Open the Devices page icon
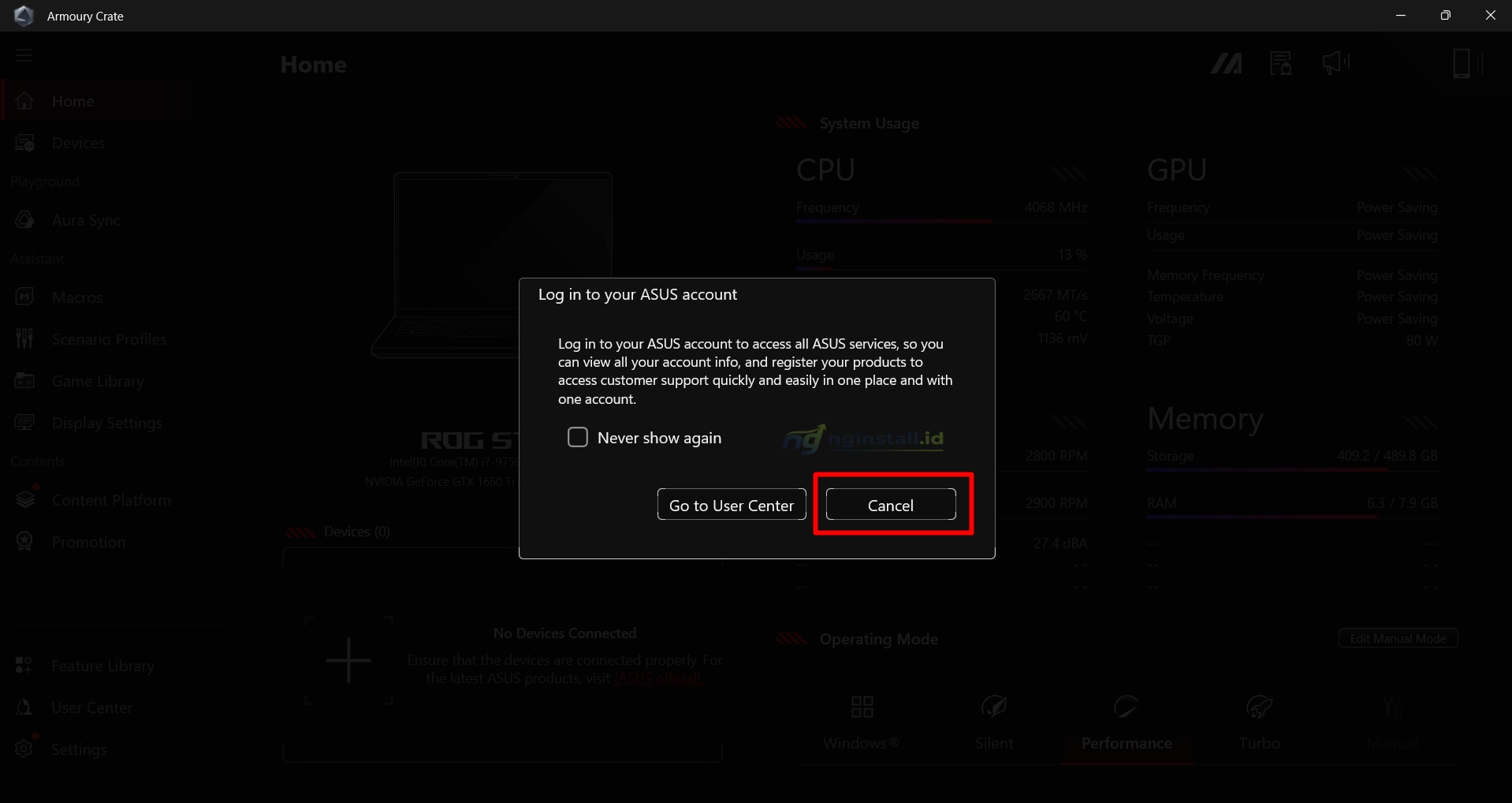This screenshot has width=1512, height=803. [x=24, y=143]
